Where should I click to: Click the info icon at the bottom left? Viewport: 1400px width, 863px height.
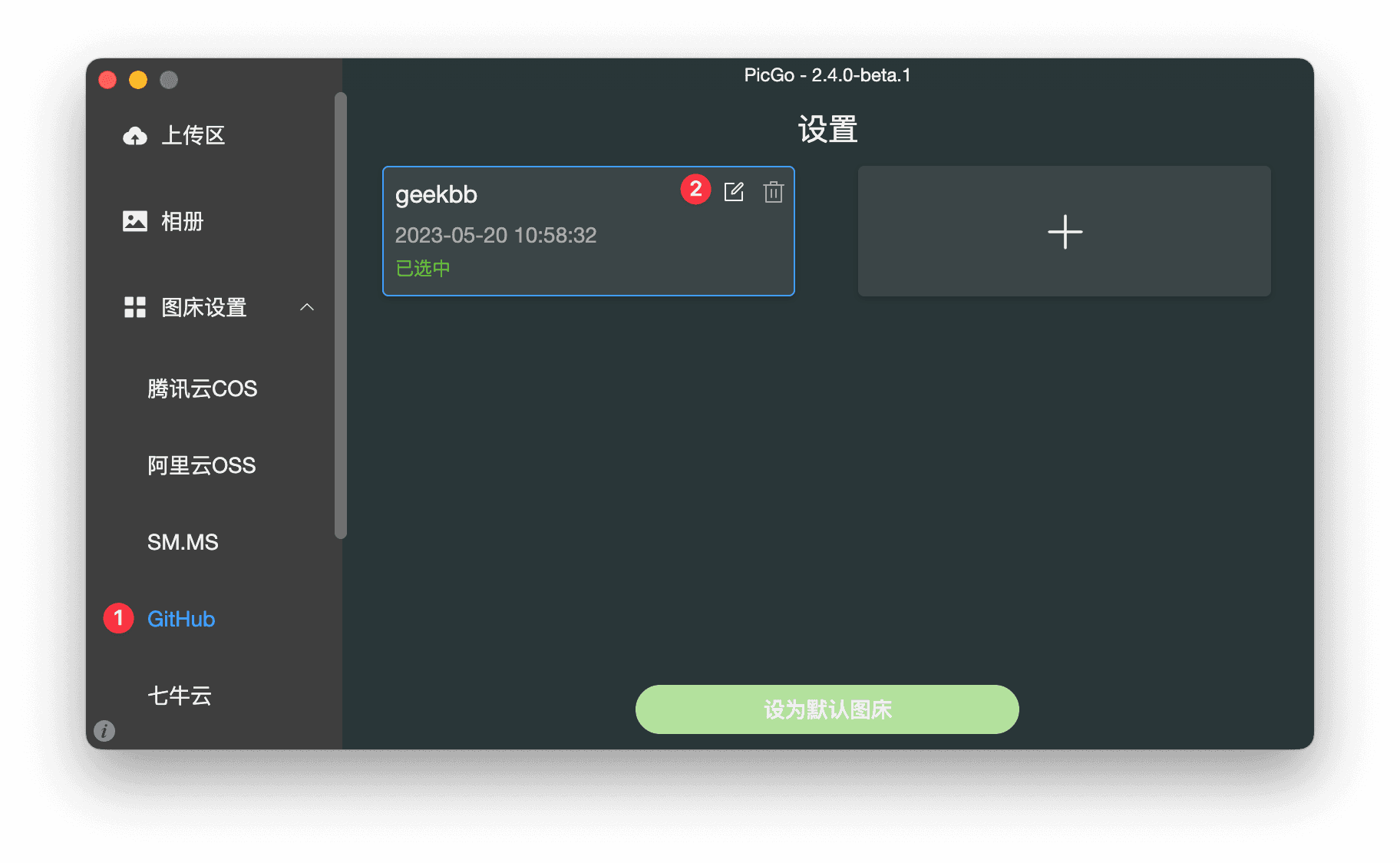tap(104, 731)
